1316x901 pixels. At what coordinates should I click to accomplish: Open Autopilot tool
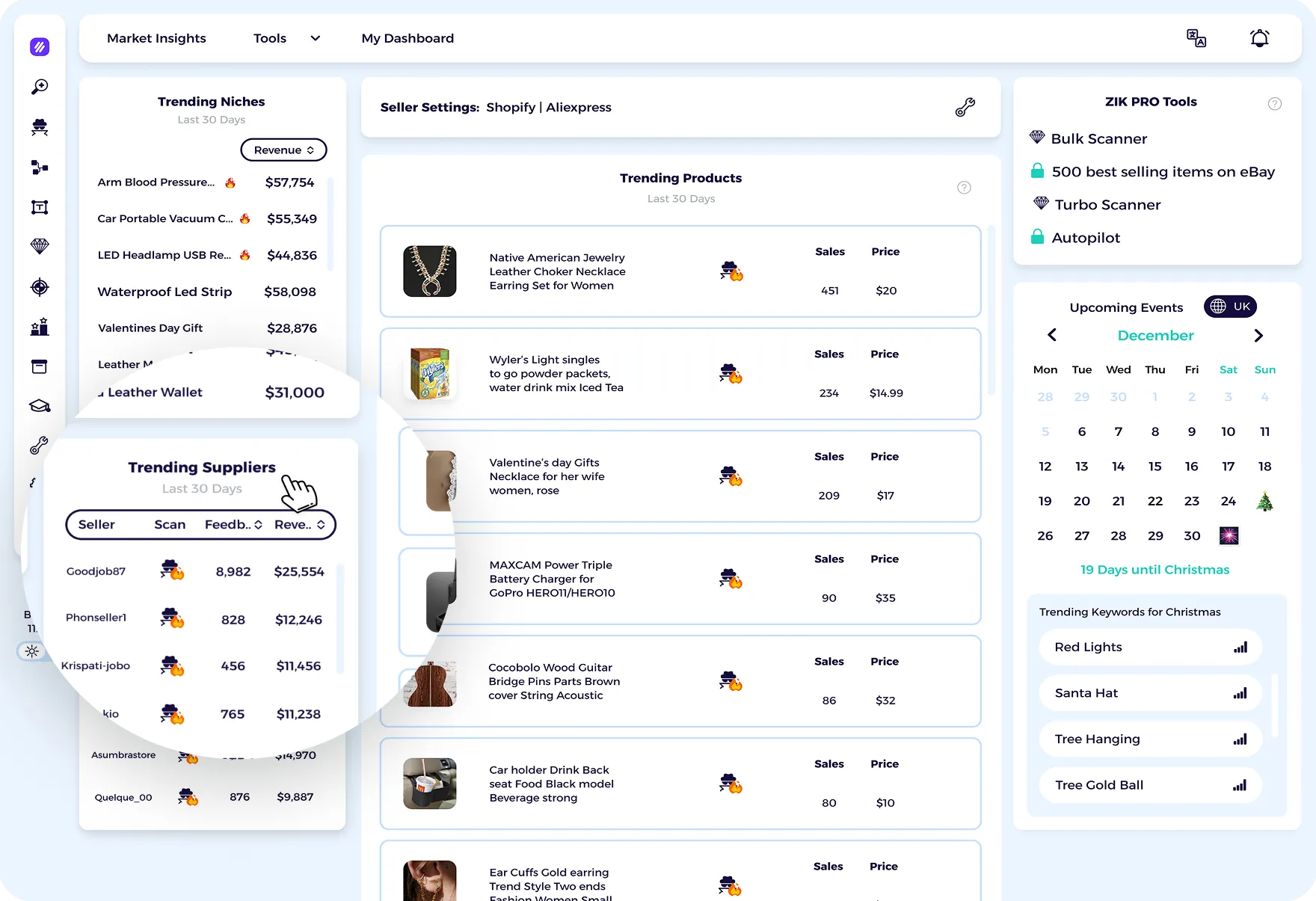point(1086,238)
